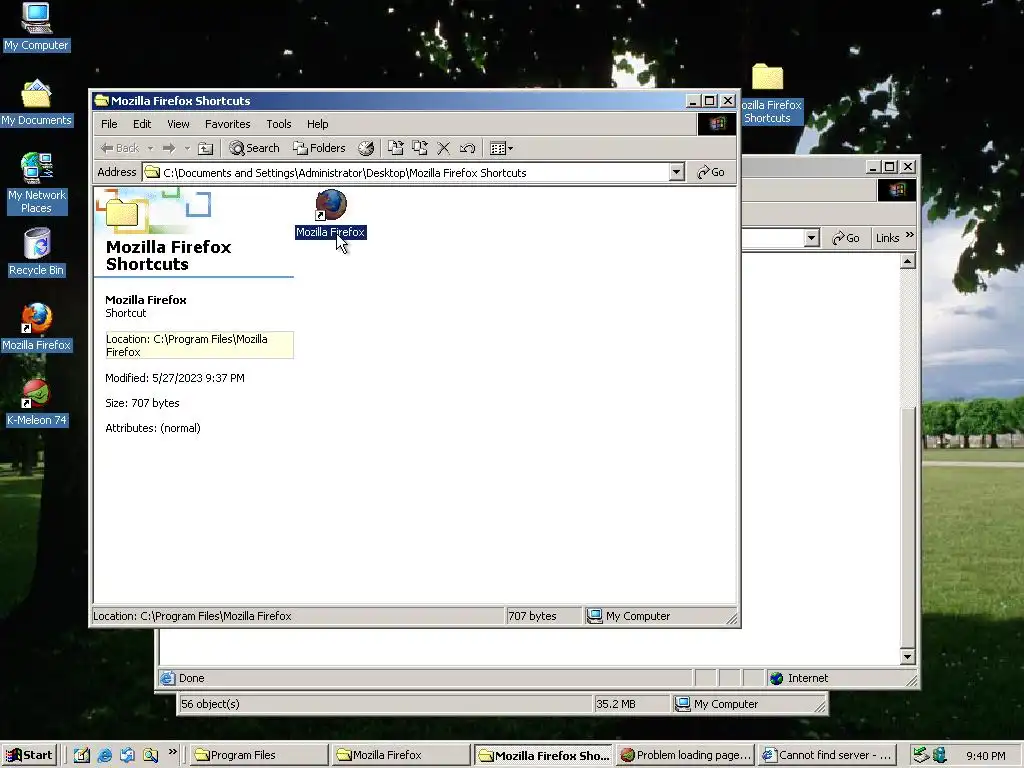Select My Network Places desktop icon

point(36,183)
